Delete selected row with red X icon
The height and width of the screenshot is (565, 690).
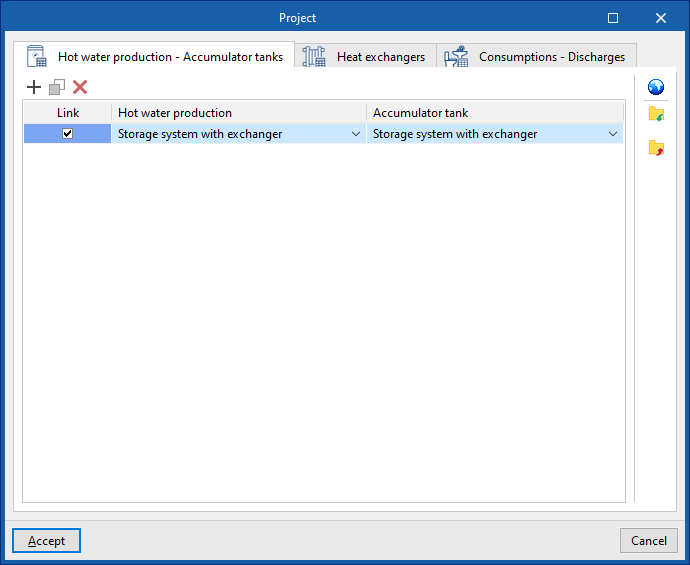coord(80,87)
